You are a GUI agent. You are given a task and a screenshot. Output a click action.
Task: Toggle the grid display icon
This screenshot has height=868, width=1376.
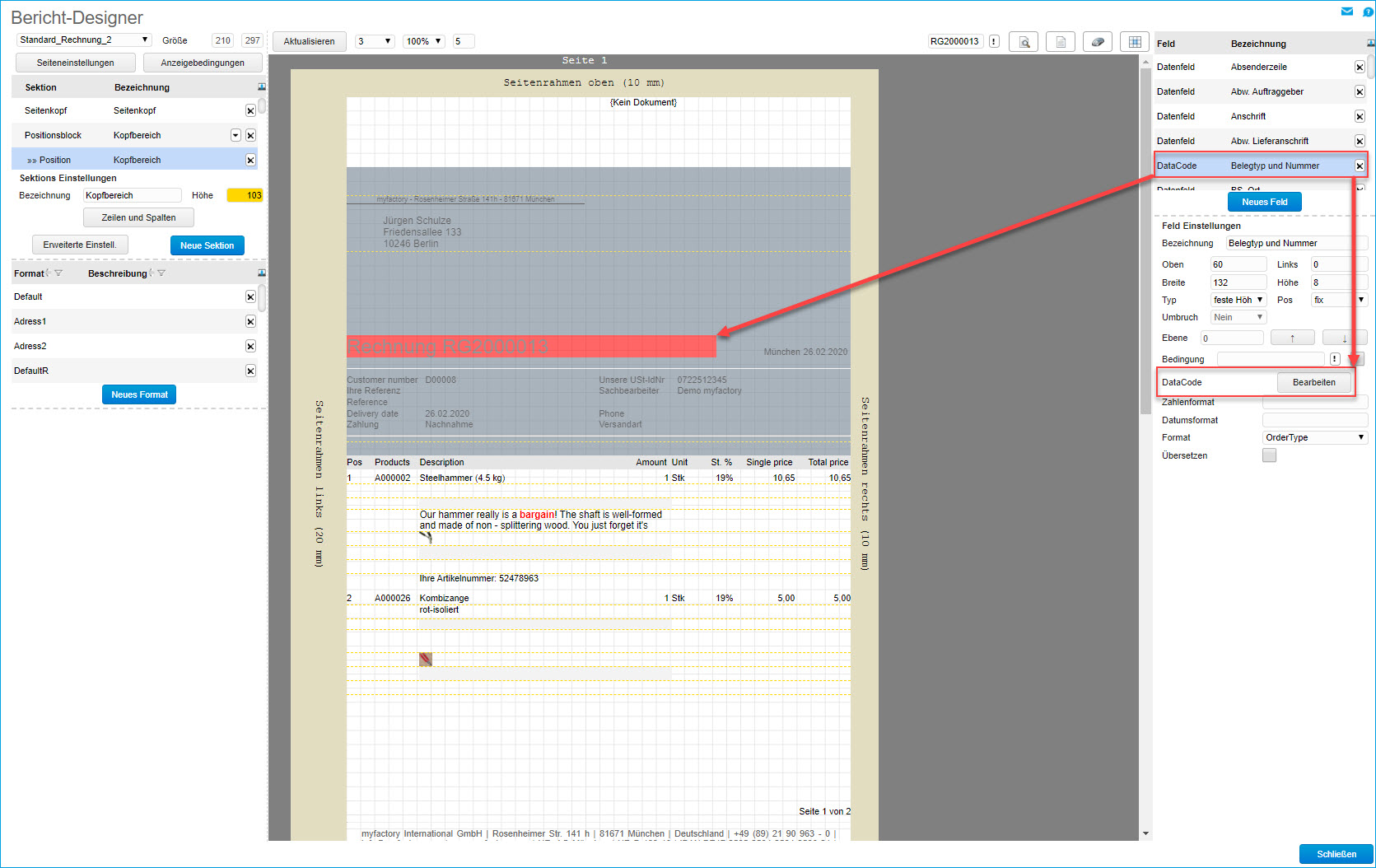pos(1135,42)
